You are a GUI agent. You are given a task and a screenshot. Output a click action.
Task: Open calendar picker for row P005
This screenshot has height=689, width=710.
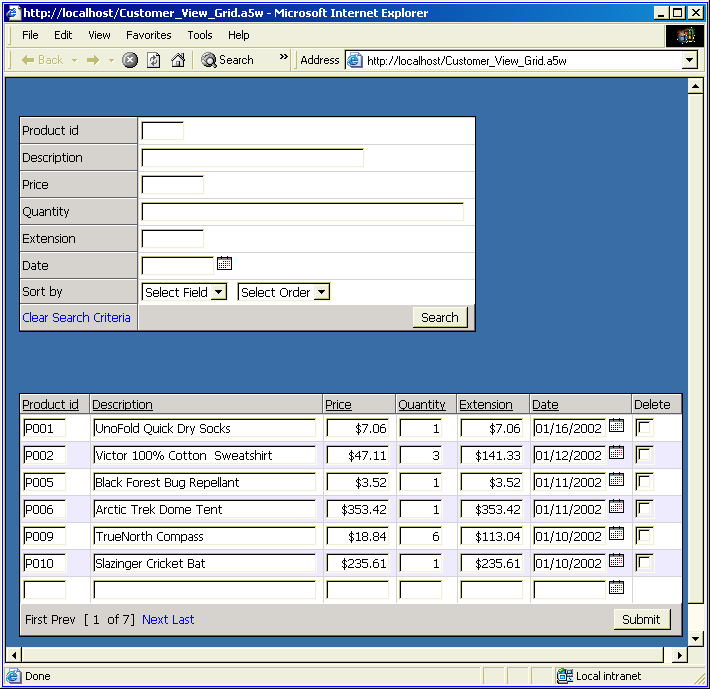click(x=616, y=479)
